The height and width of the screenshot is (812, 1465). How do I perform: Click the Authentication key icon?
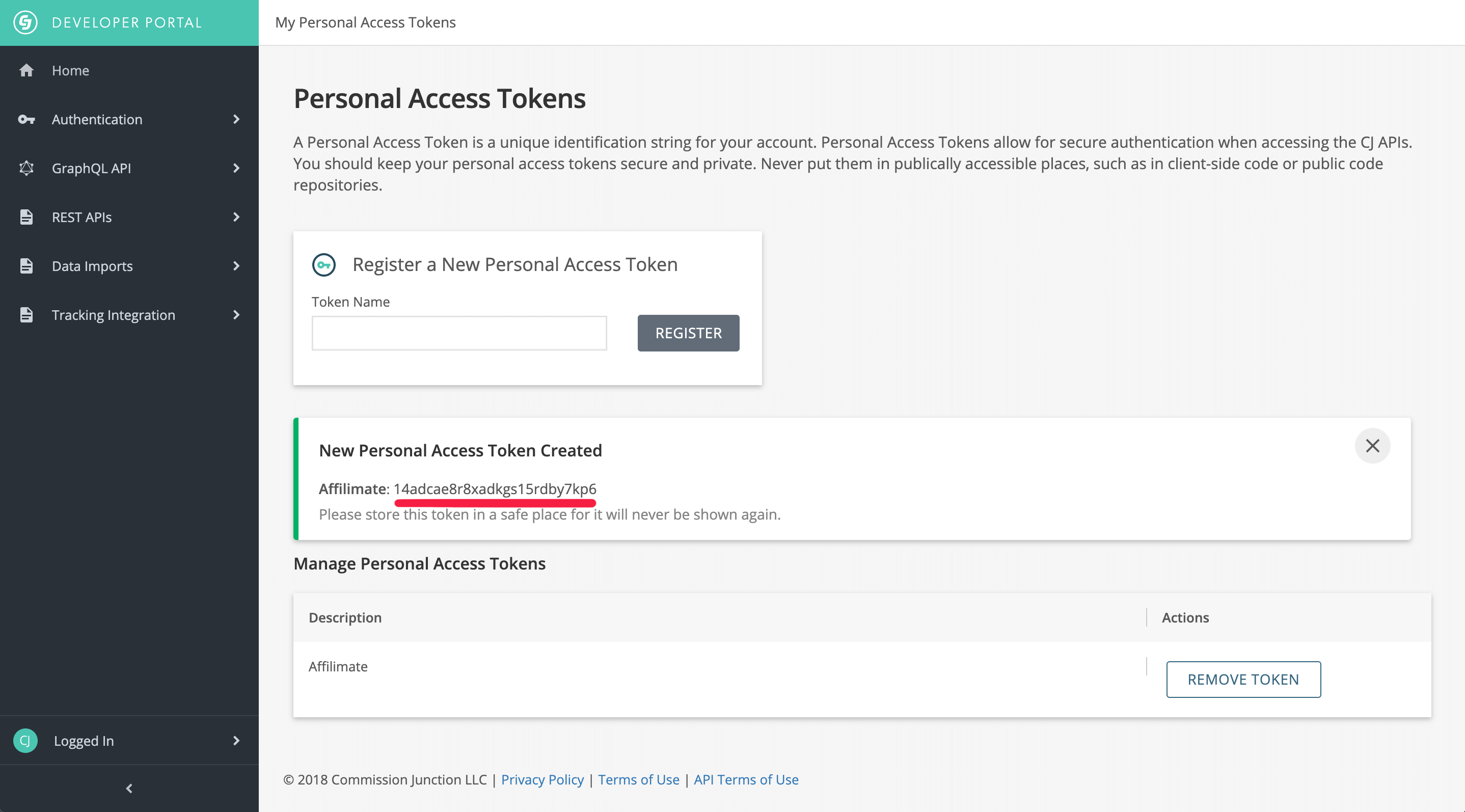[x=26, y=119]
